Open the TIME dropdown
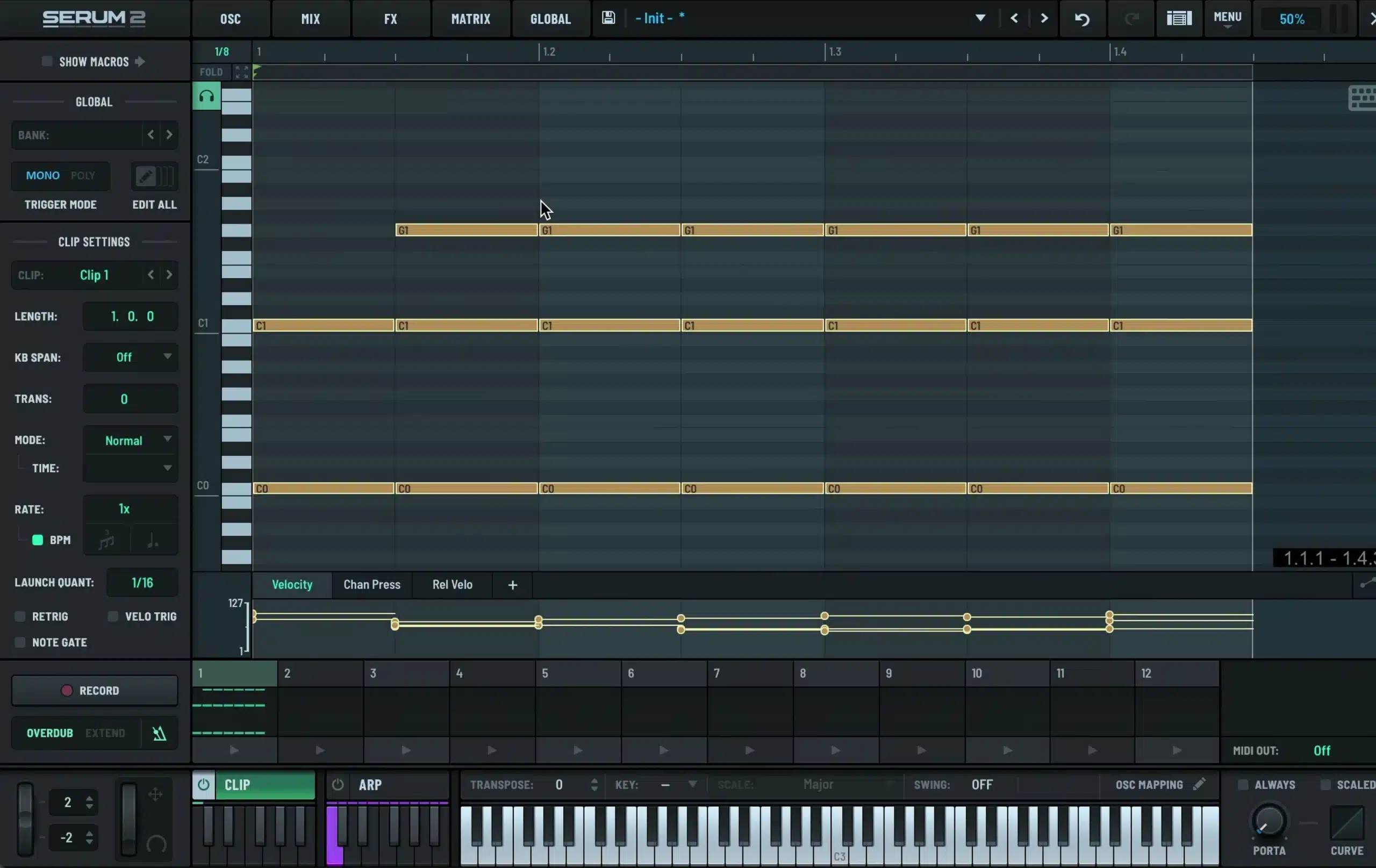 pos(130,468)
